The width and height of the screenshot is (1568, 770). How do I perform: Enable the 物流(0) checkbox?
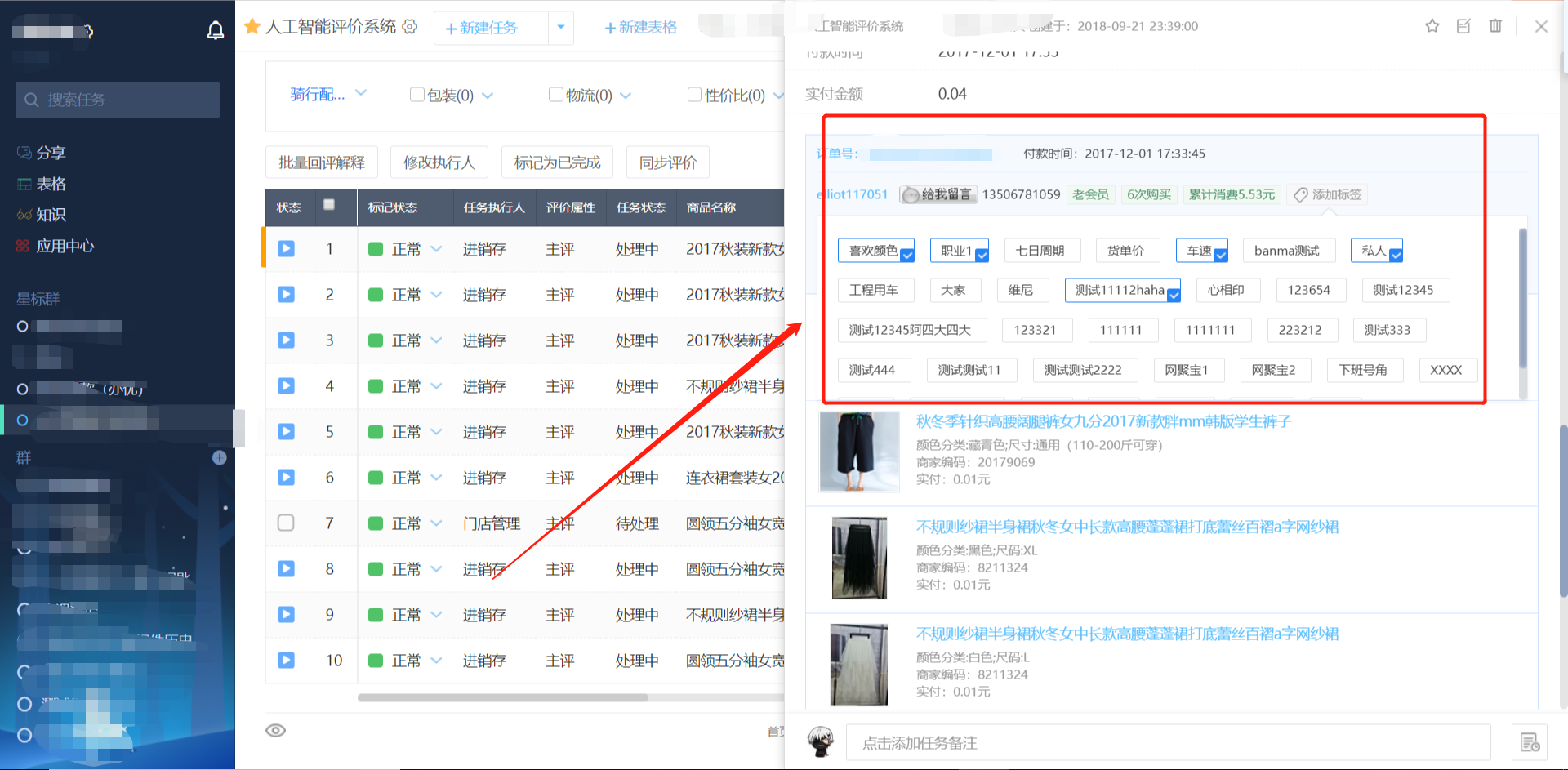tap(556, 95)
